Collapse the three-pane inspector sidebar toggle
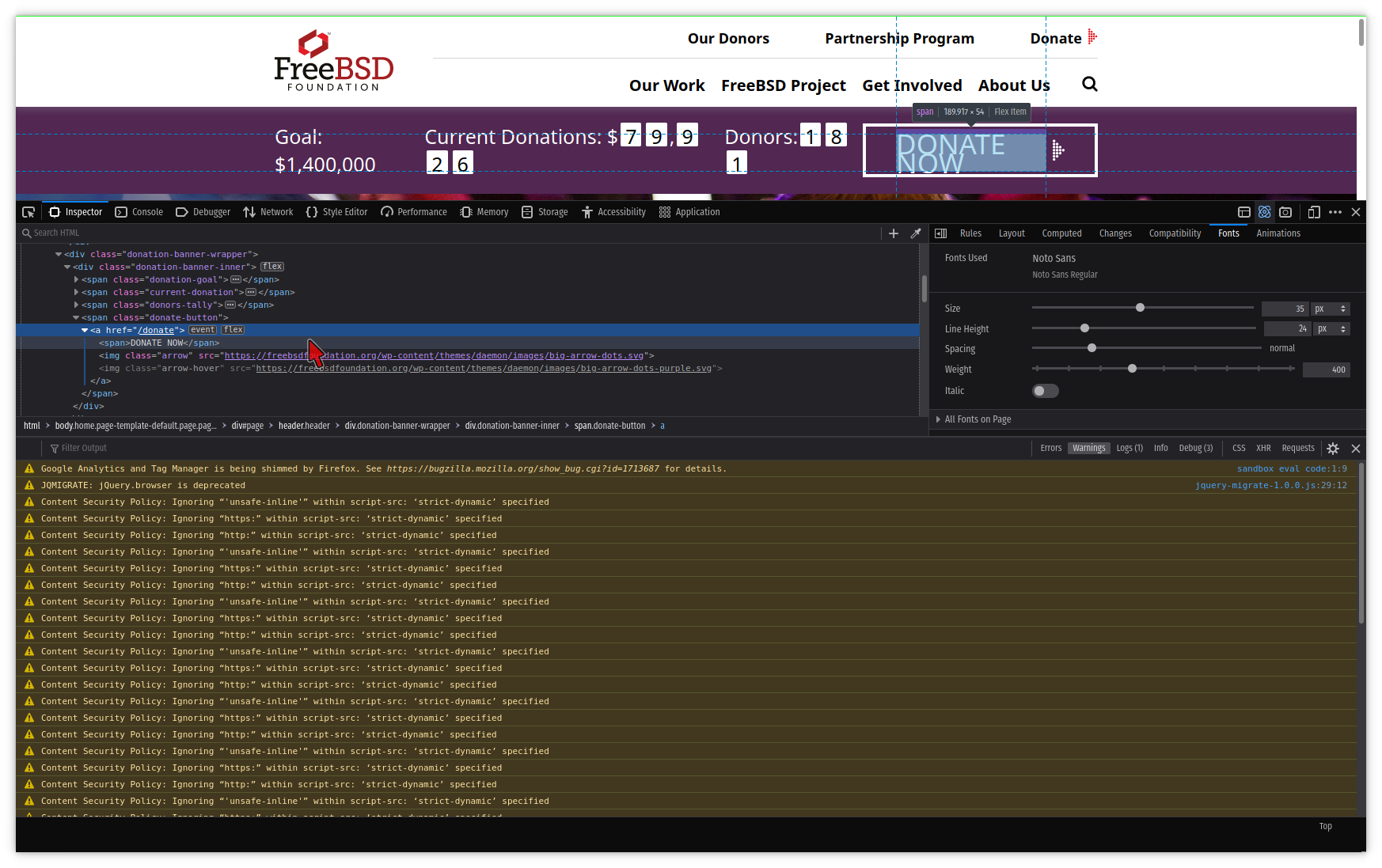The width and height of the screenshot is (1382, 868). pyautogui.click(x=941, y=233)
